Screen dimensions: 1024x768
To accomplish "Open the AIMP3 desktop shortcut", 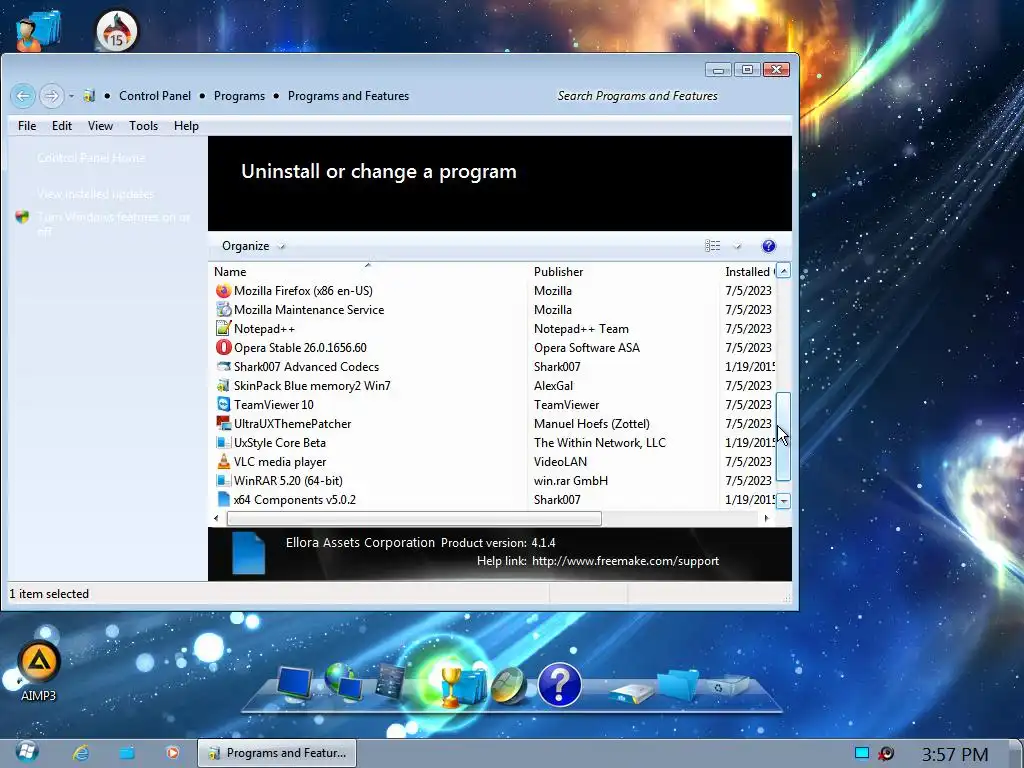I will tap(39, 670).
